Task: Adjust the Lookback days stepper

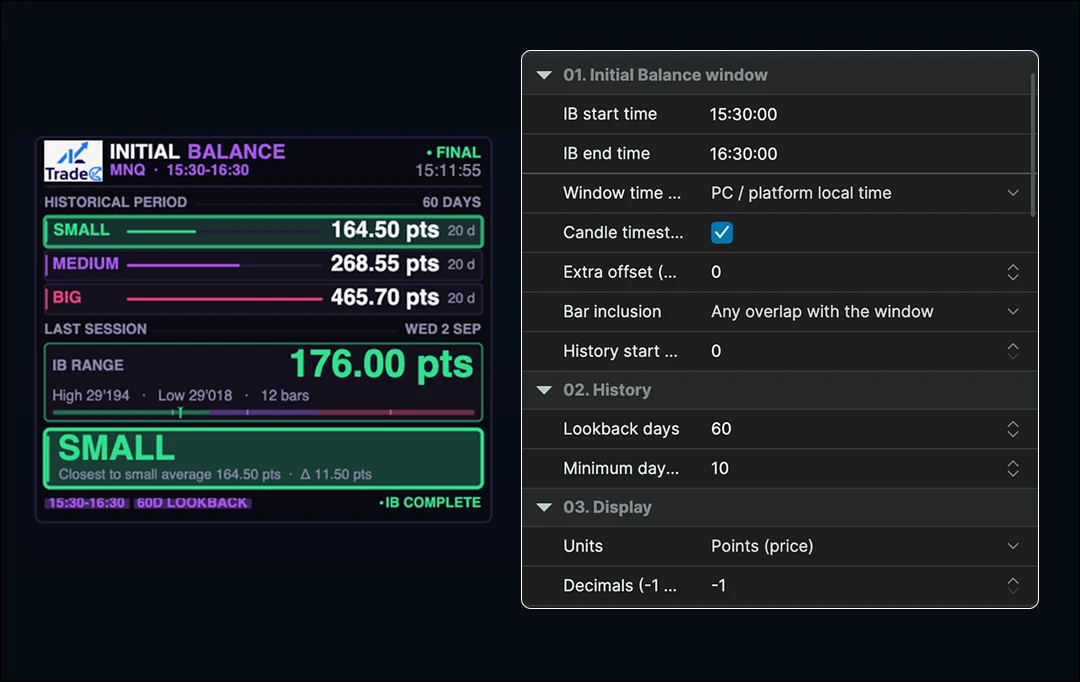Action: click(x=1012, y=429)
